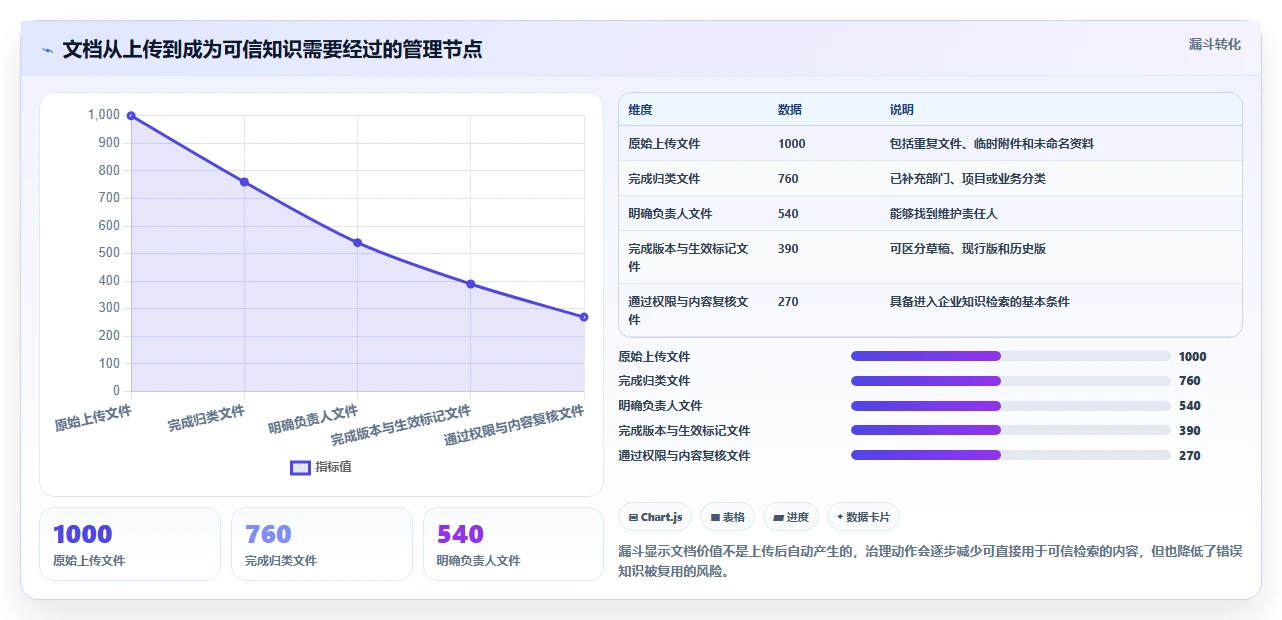The height and width of the screenshot is (620, 1282).
Task: Click the progress bar for 原始上传文件
Action: (x=1011, y=356)
